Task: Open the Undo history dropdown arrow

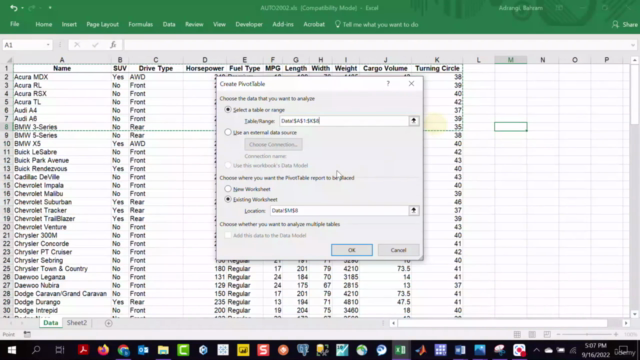Action: tap(22, 8)
